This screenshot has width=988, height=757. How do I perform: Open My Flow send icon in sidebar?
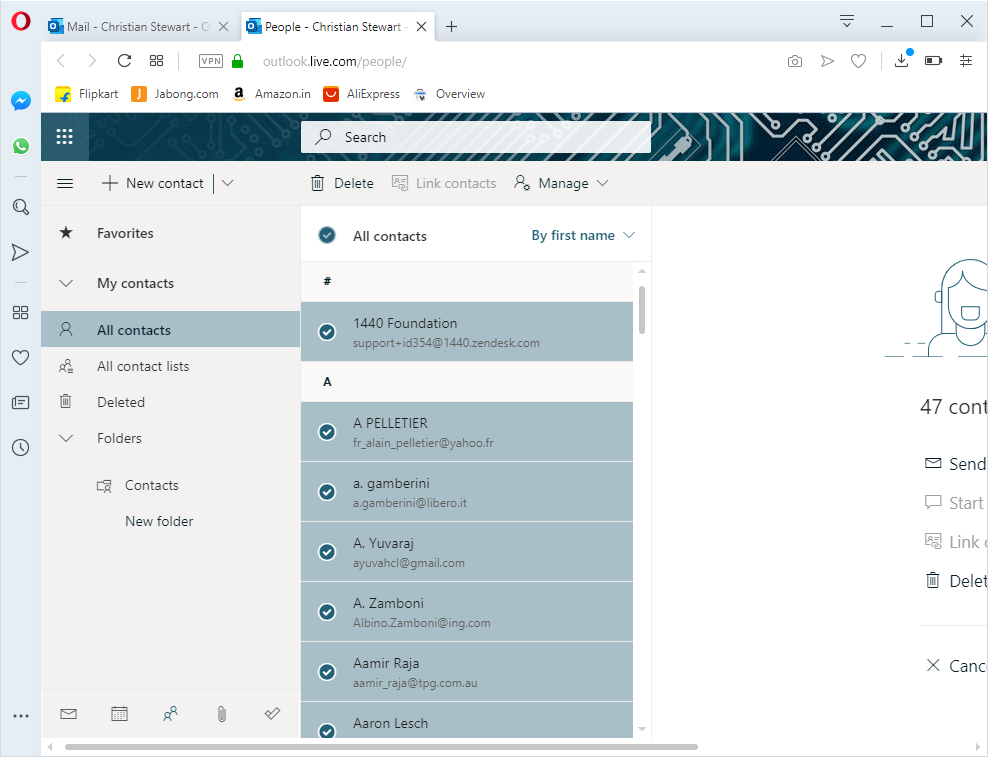(21, 252)
